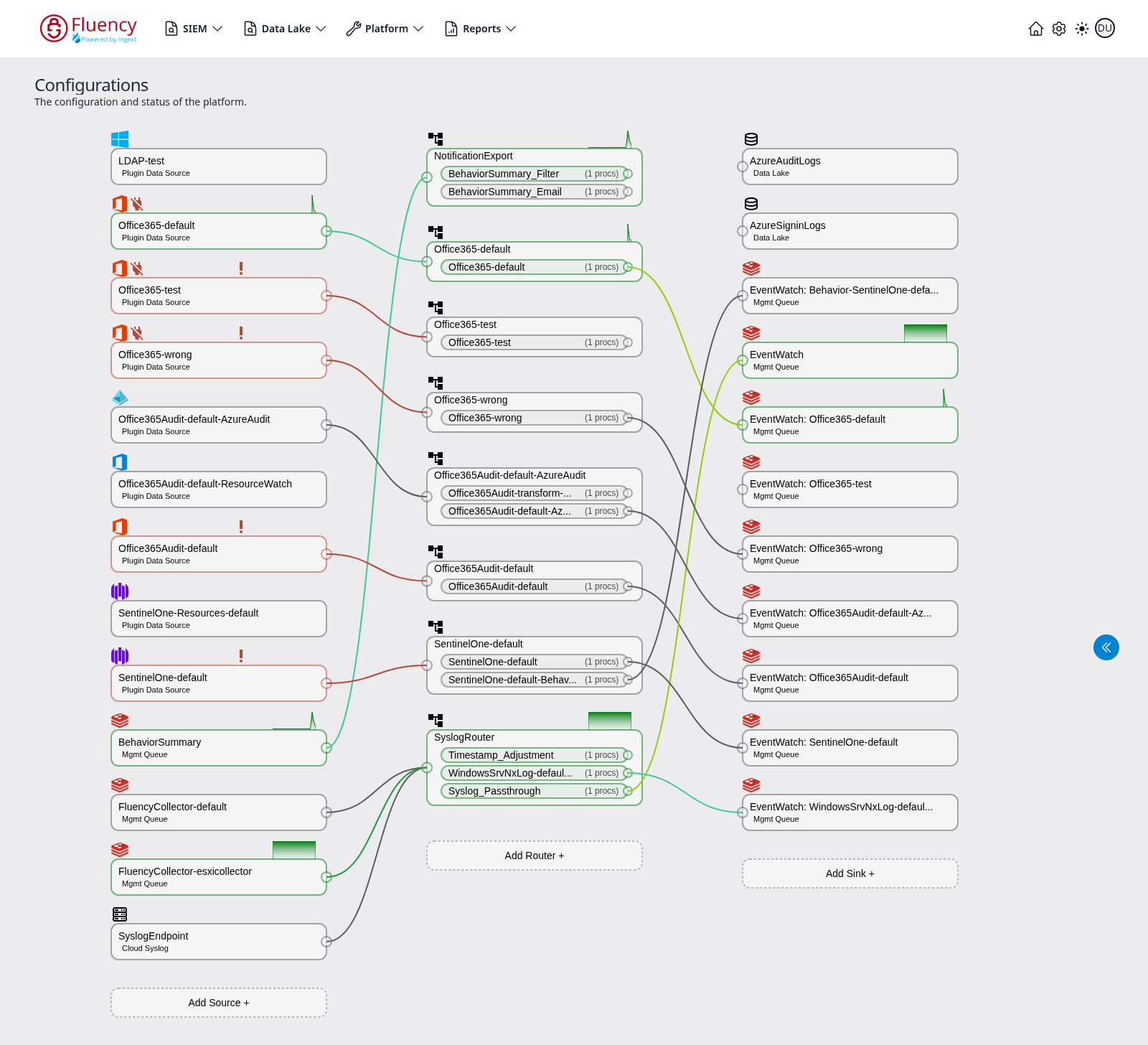Click the Add Sink + button
1148x1045 pixels.
coord(850,873)
